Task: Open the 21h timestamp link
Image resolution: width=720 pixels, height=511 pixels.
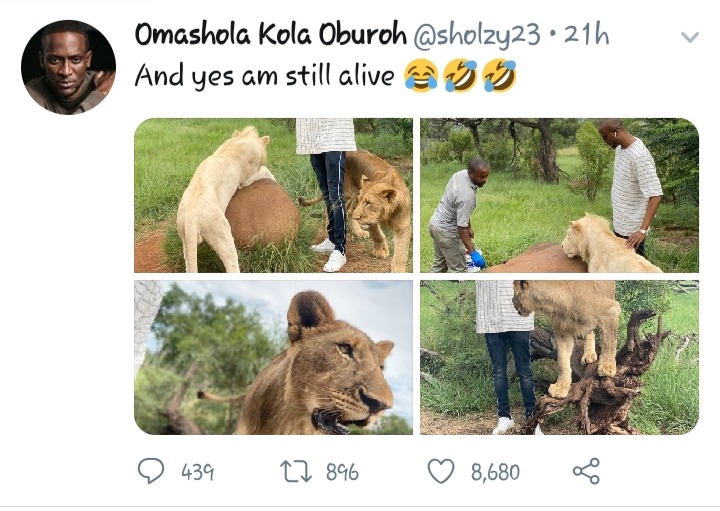Action: (586, 34)
